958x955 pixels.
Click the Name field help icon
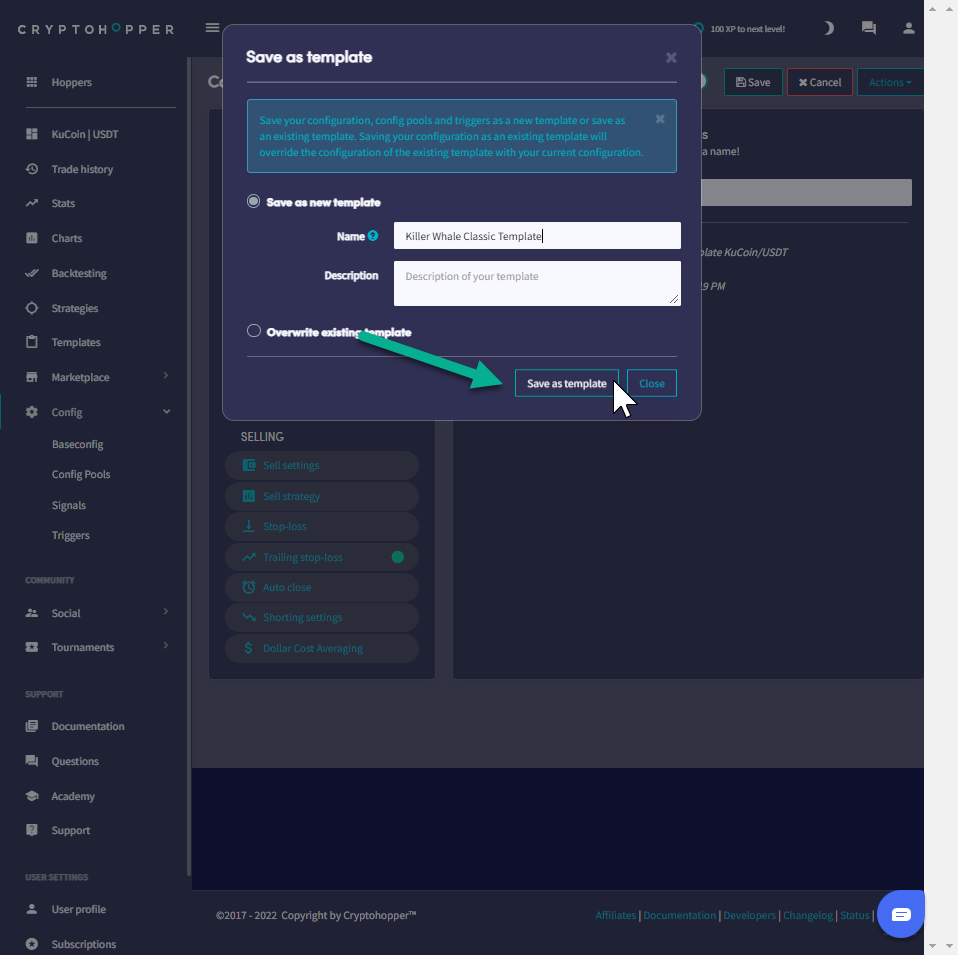coord(373,236)
